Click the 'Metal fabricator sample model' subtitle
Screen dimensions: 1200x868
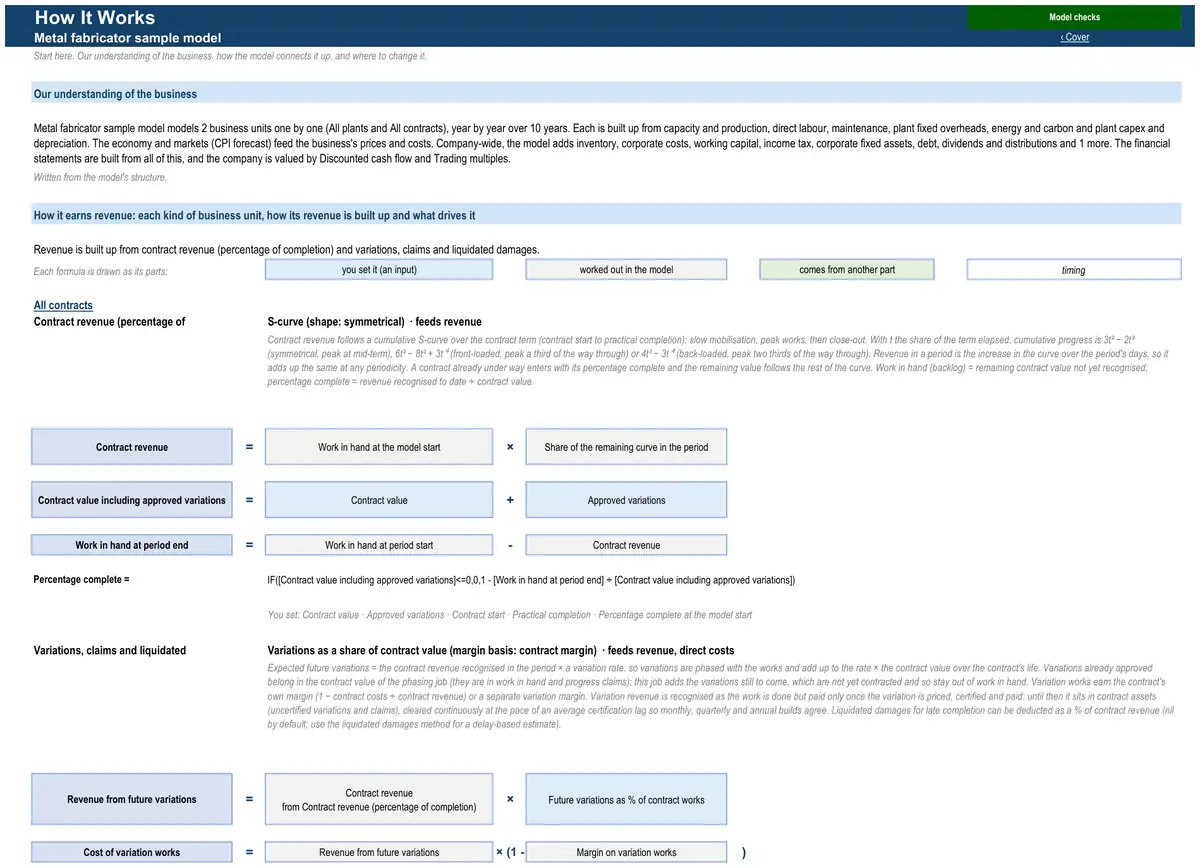click(128, 38)
